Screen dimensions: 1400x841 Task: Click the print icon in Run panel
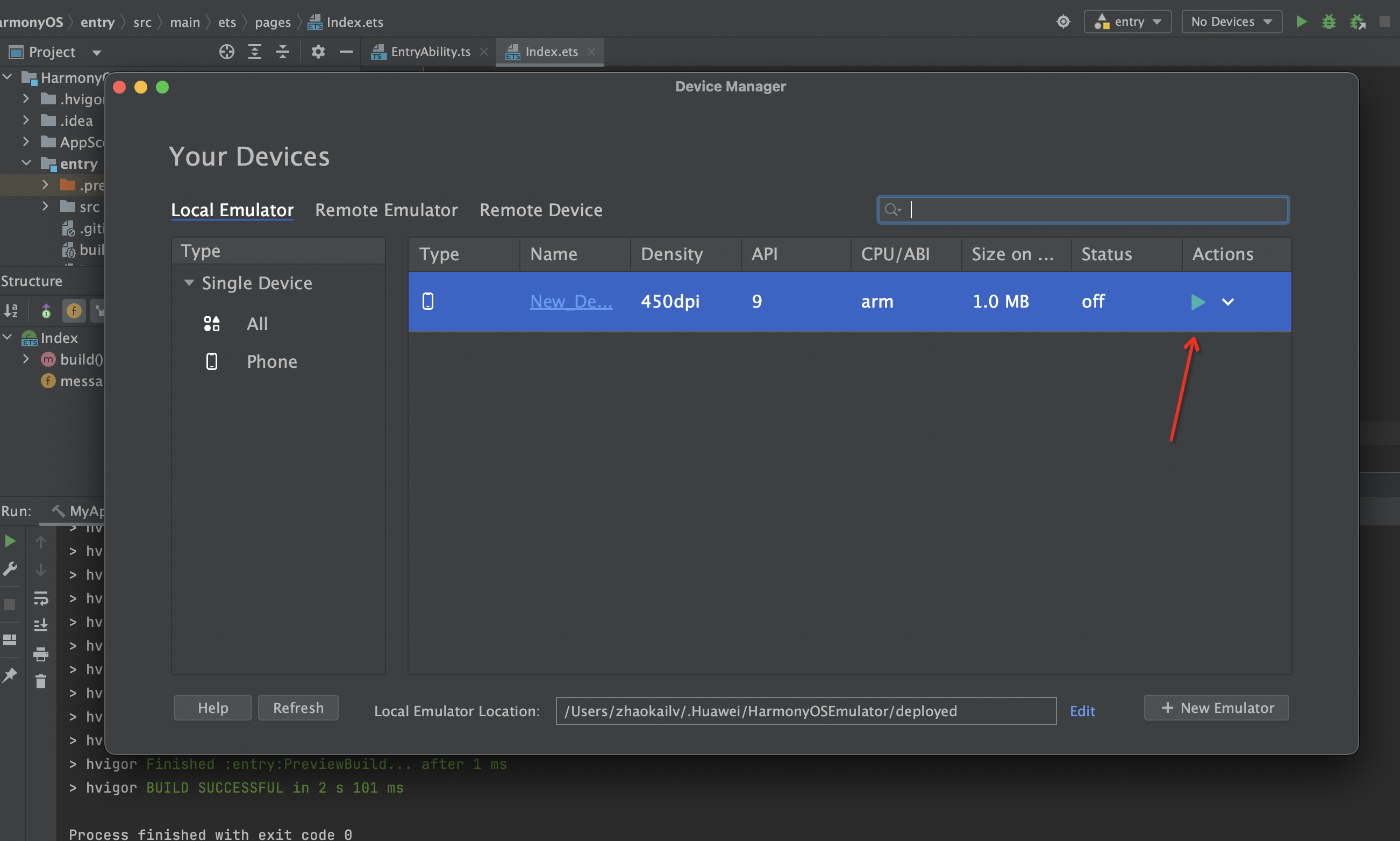coord(41,654)
